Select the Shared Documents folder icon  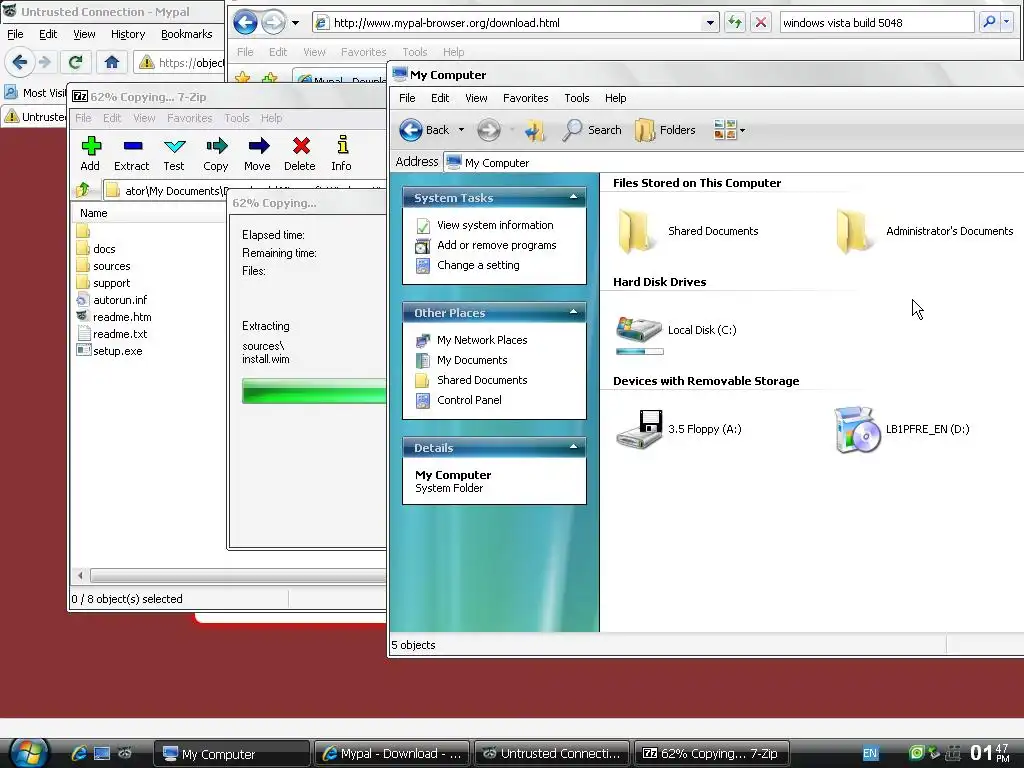coord(637,231)
